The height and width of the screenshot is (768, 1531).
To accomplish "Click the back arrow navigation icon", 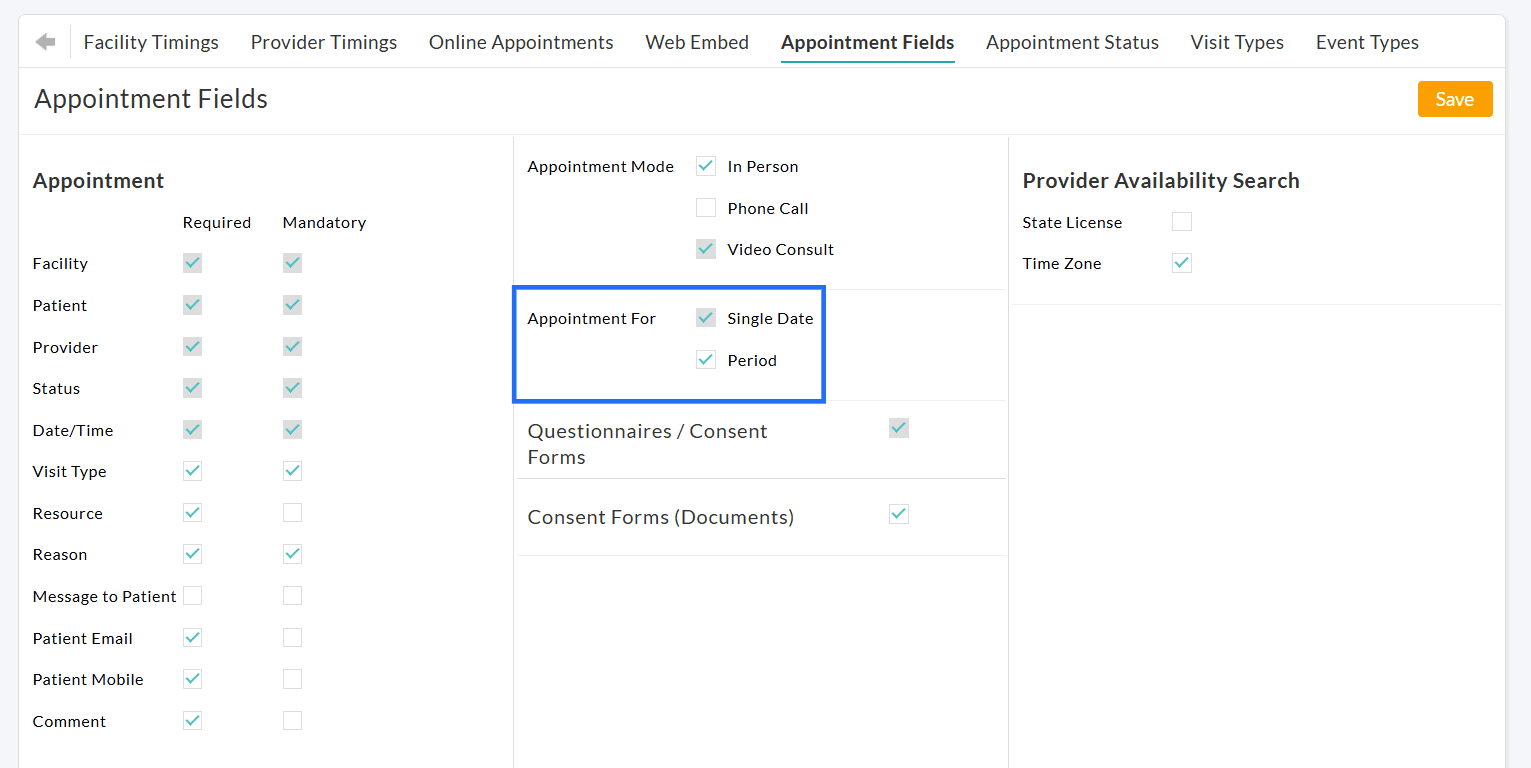I will [45, 41].
